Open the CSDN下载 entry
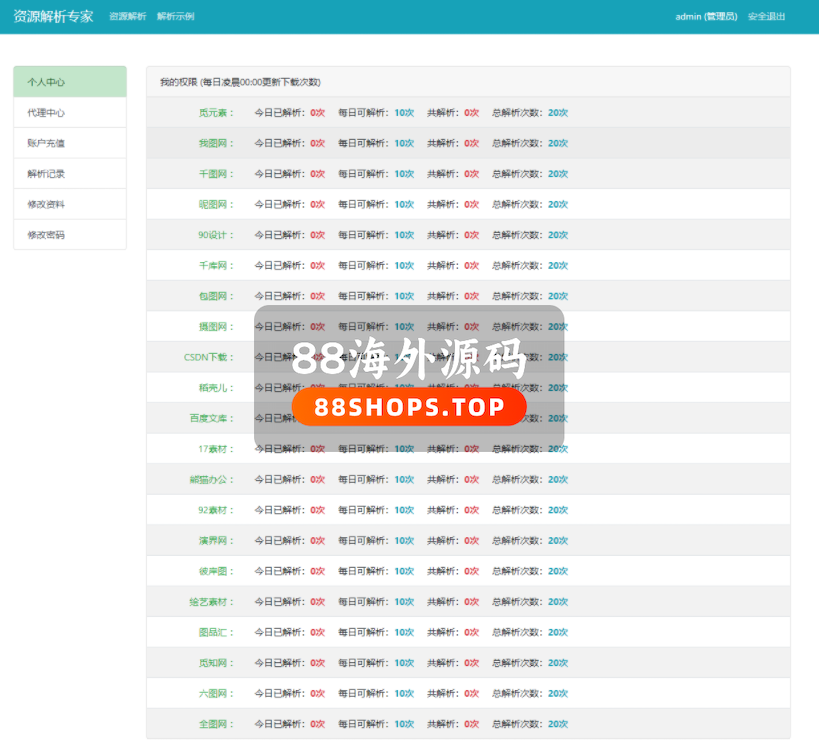Screen dimensions: 819x756 point(208,357)
